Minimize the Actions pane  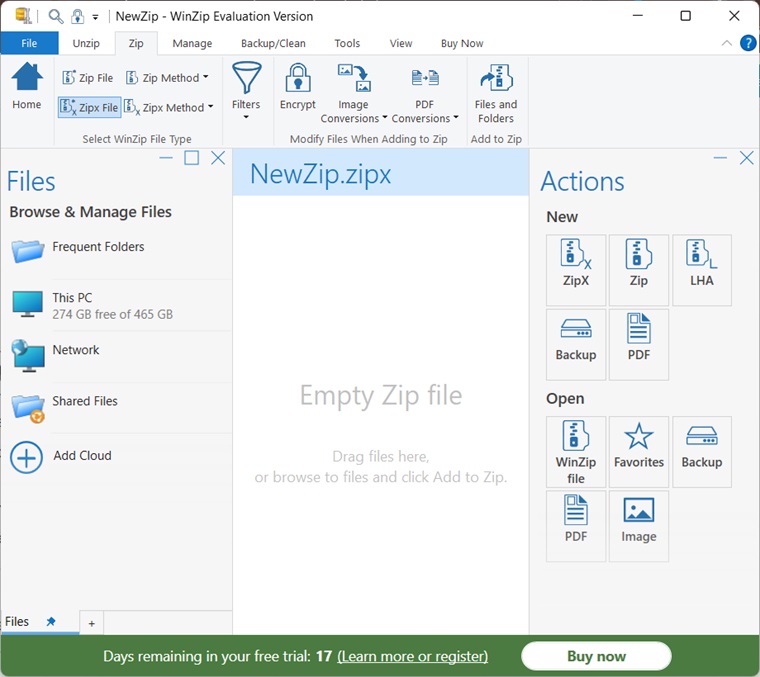[720, 158]
